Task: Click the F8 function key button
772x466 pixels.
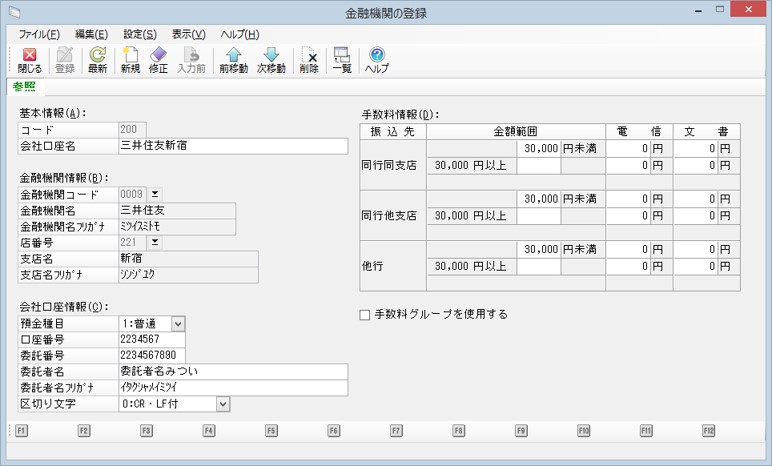Action: pos(459,431)
